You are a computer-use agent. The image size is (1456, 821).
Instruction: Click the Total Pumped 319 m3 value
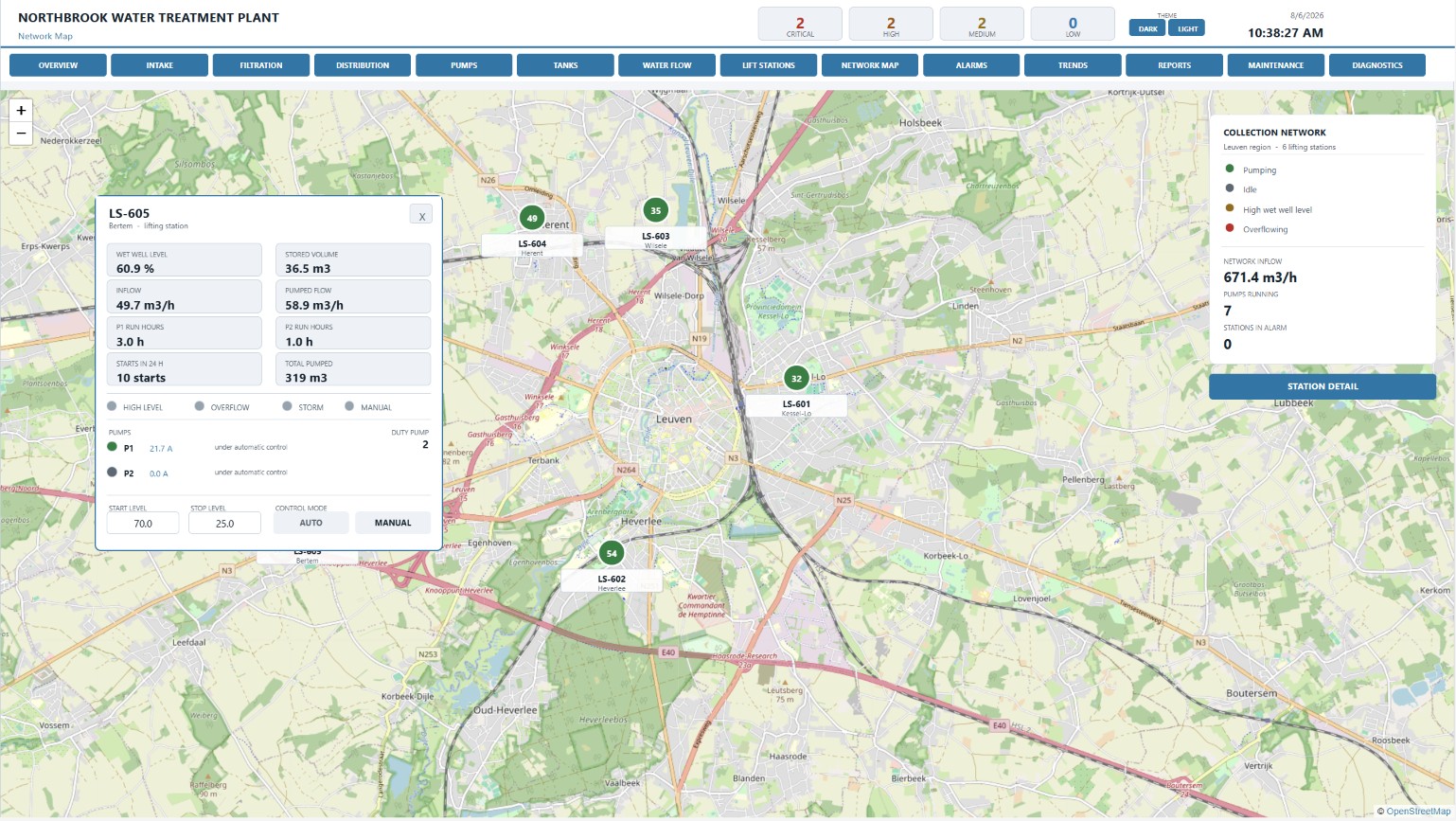point(306,378)
